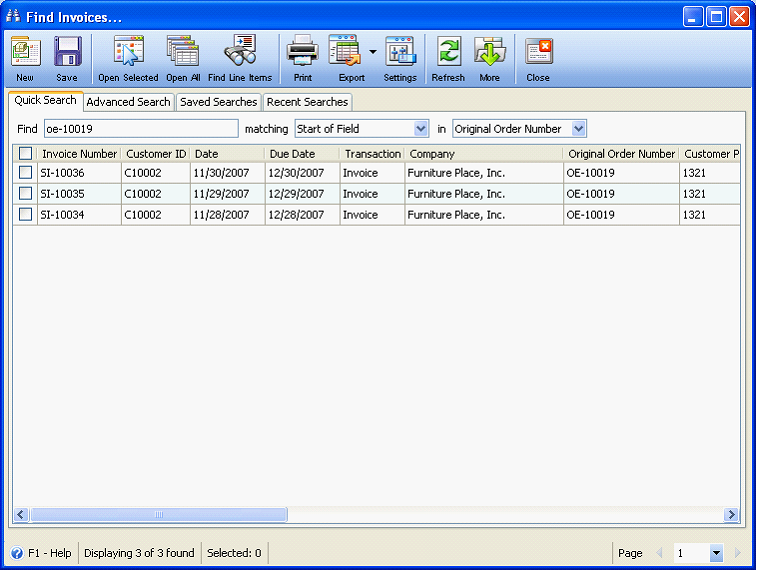This screenshot has width=757, height=571.
Task: Click the 'Selected: 0' status text
Action: tap(234, 553)
